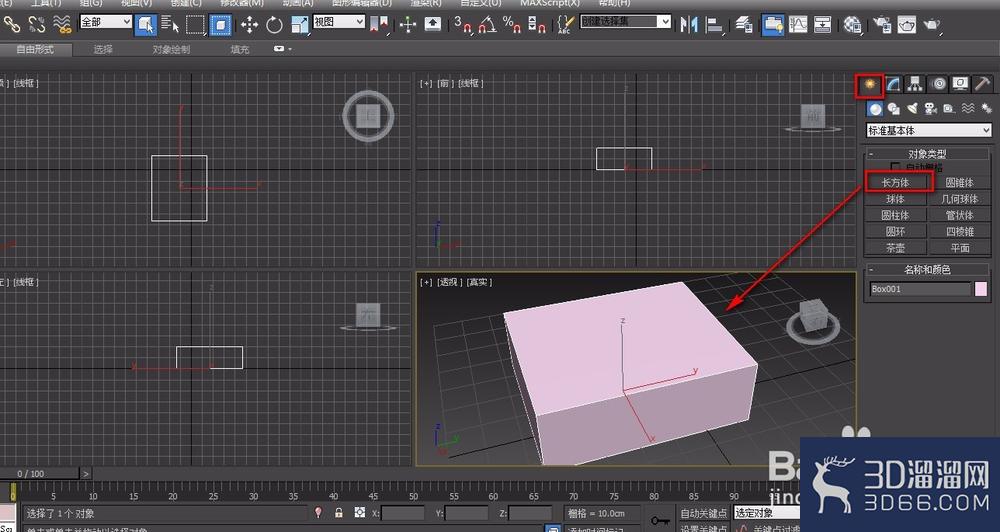Viewport: 1000px width, 532px height.
Task: Switch to the 自由形式 ribbon tab
Action: [x=35, y=49]
